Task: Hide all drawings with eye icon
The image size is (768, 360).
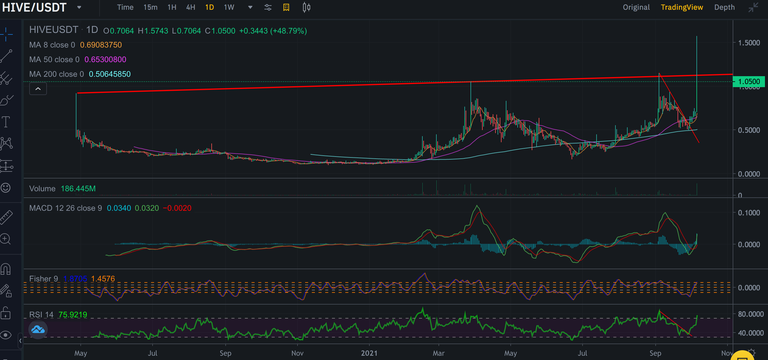Action: click(6, 335)
